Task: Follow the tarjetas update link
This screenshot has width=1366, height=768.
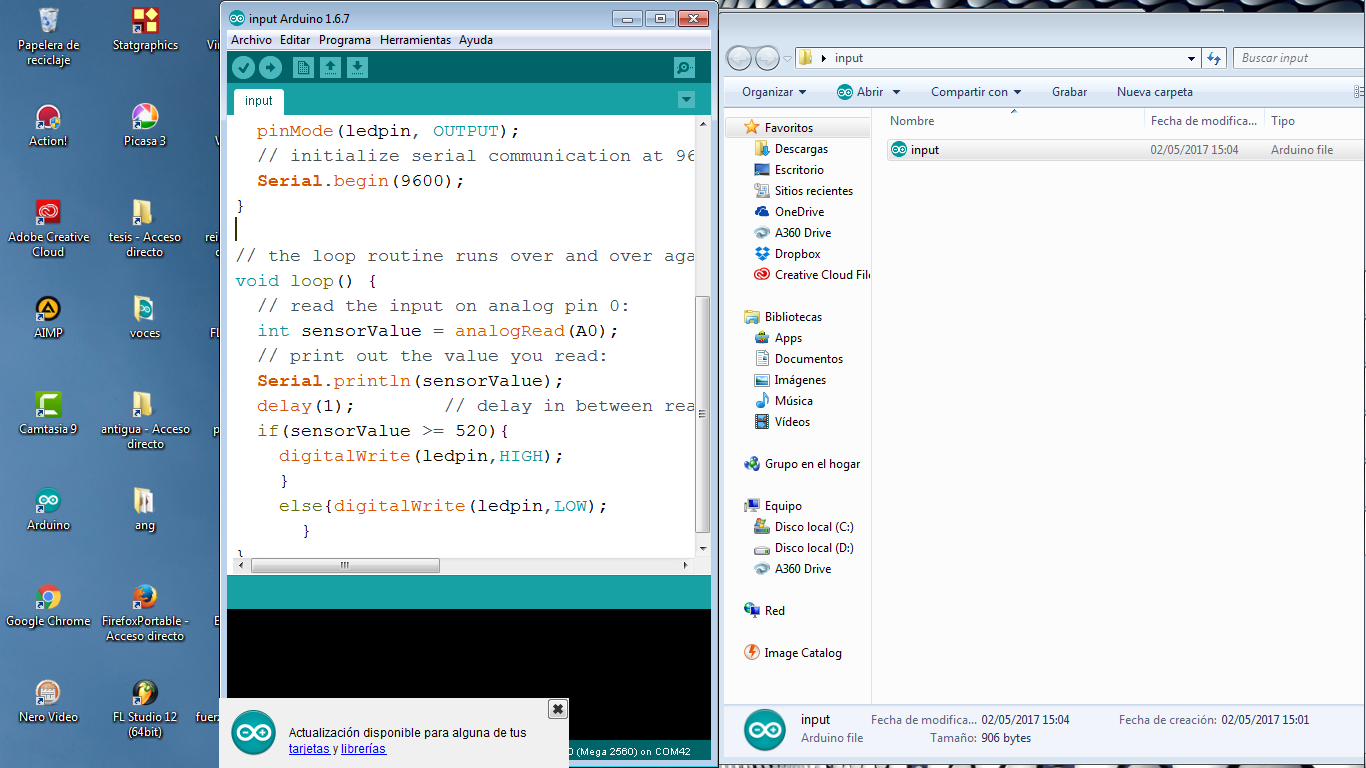Action: pyautogui.click(x=309, y=749)
